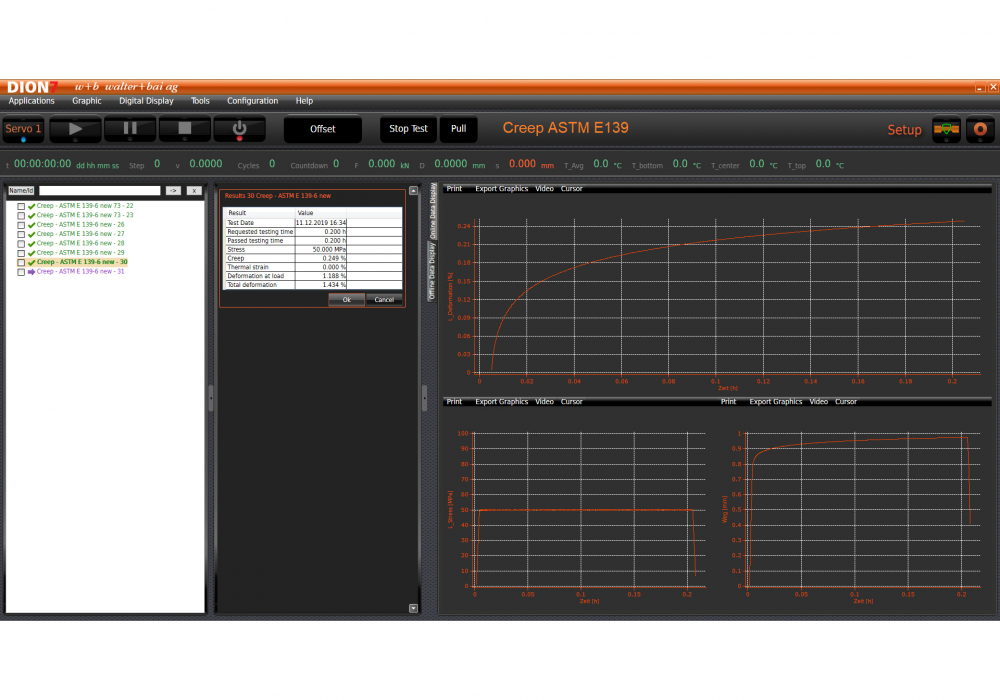1000x700 pixels.
Task: Pause the running test
Action: (x=130, y=129)
